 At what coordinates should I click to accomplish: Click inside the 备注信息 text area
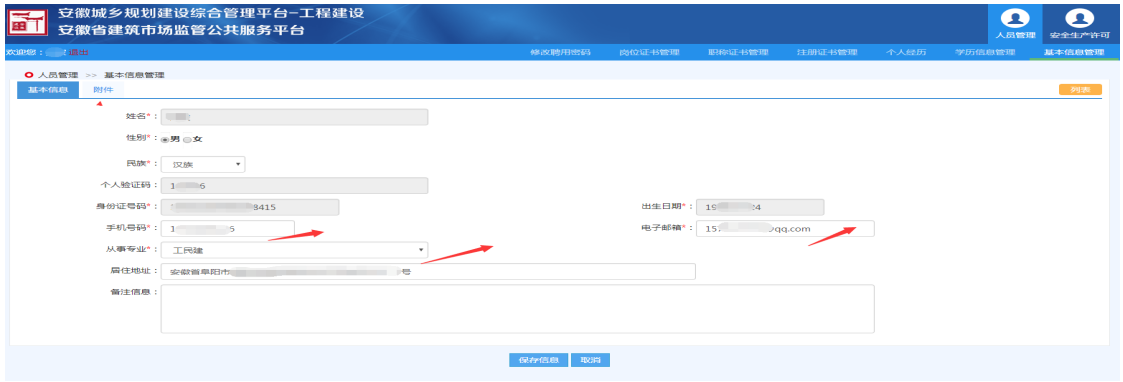(518, 309)
